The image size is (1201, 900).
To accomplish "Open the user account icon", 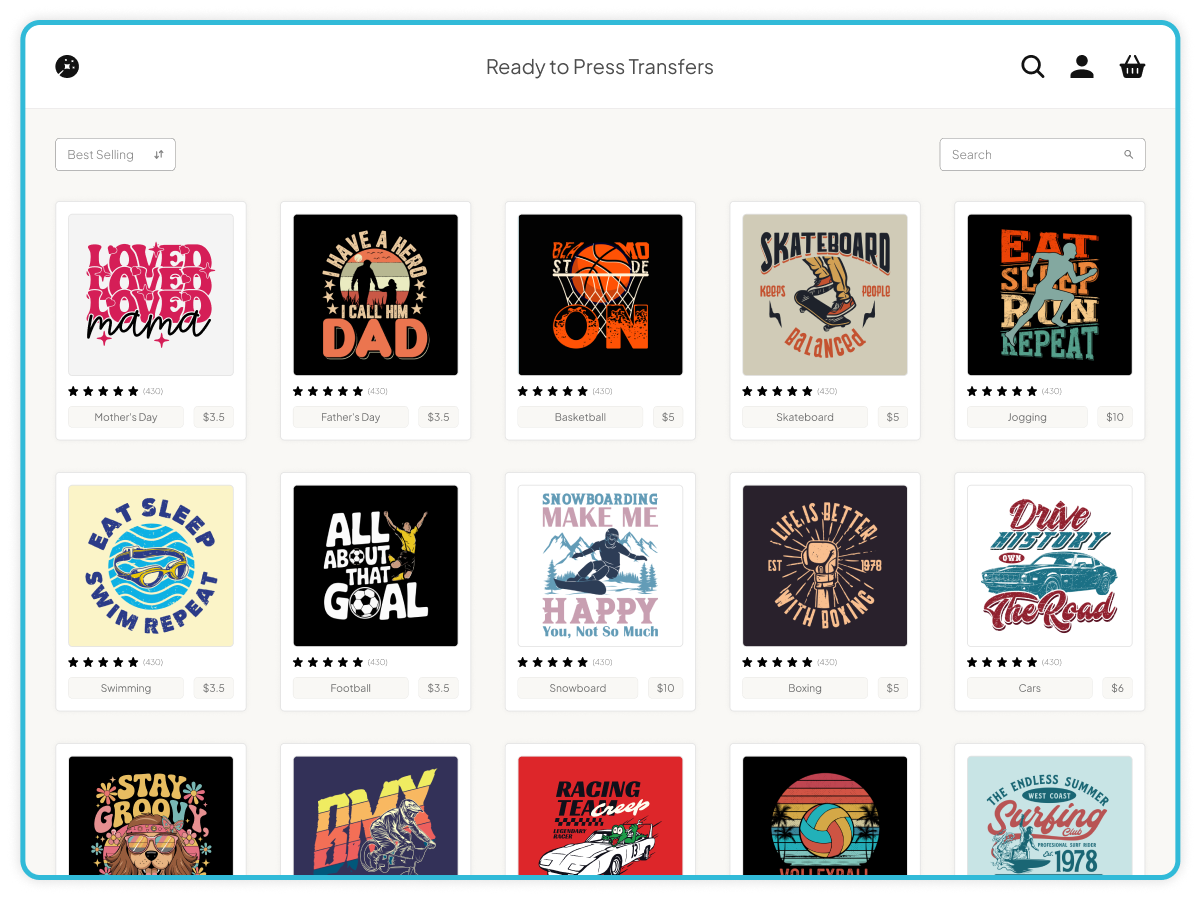I will tap(1082, 67).
